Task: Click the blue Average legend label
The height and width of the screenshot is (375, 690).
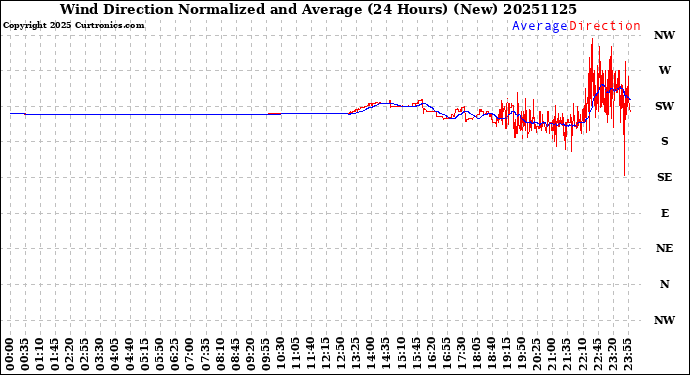Action: pos(540,26)
